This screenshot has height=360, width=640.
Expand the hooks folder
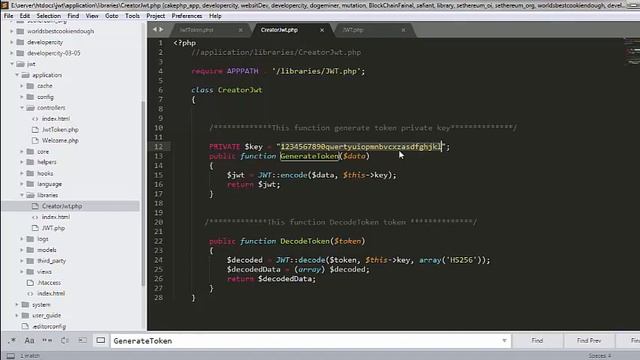click(x=22, y=173)
